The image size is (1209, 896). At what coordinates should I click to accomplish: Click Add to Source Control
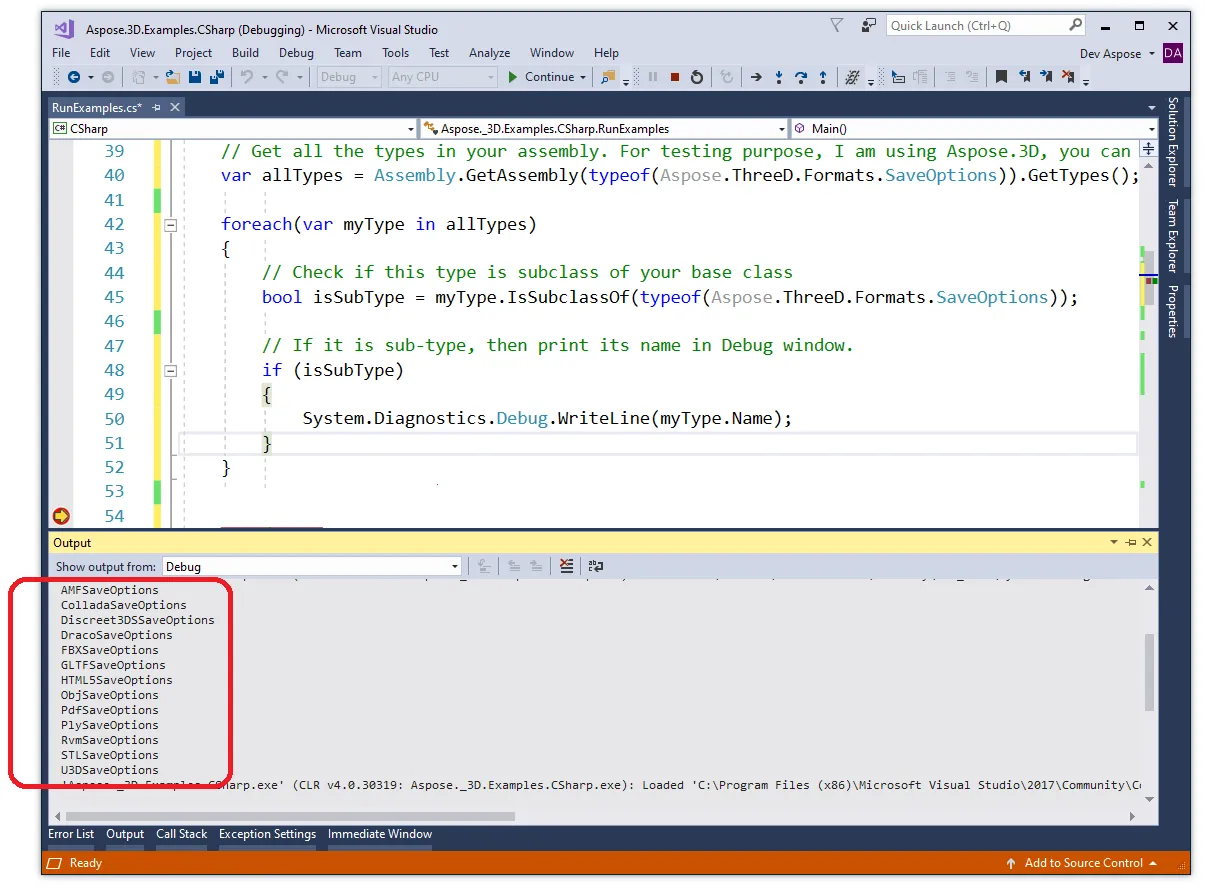tap(1083, 863)
